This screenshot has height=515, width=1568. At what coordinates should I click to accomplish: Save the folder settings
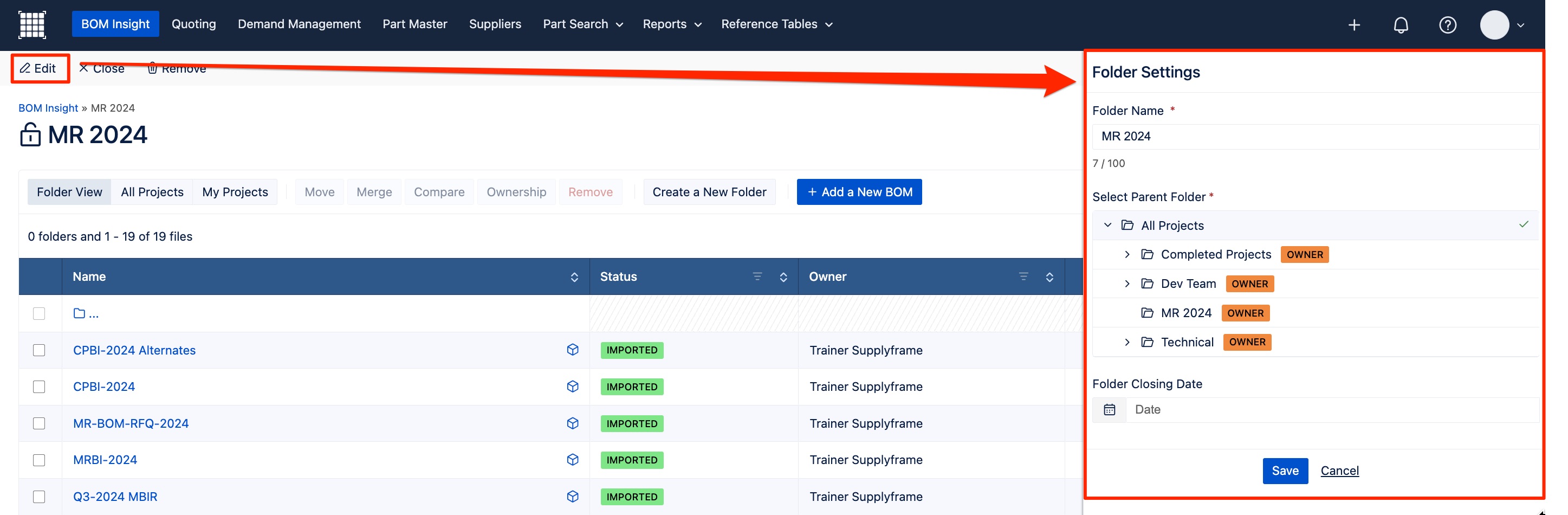[x=1285, y=471]
